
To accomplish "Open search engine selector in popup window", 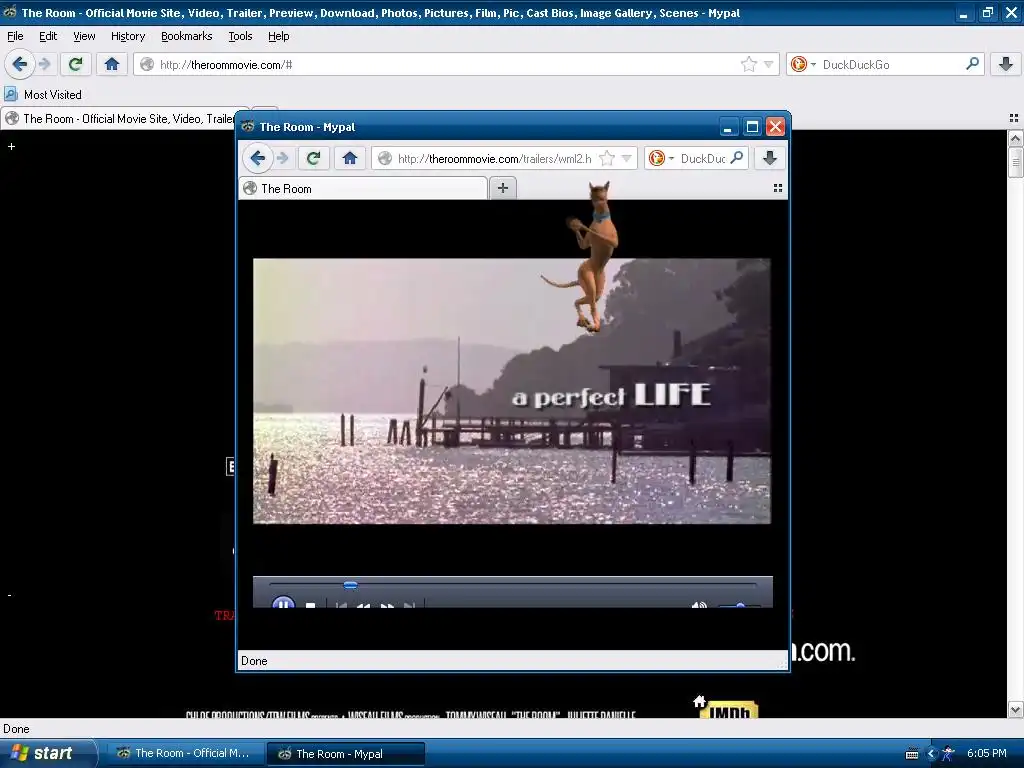I will pos(661,158).
